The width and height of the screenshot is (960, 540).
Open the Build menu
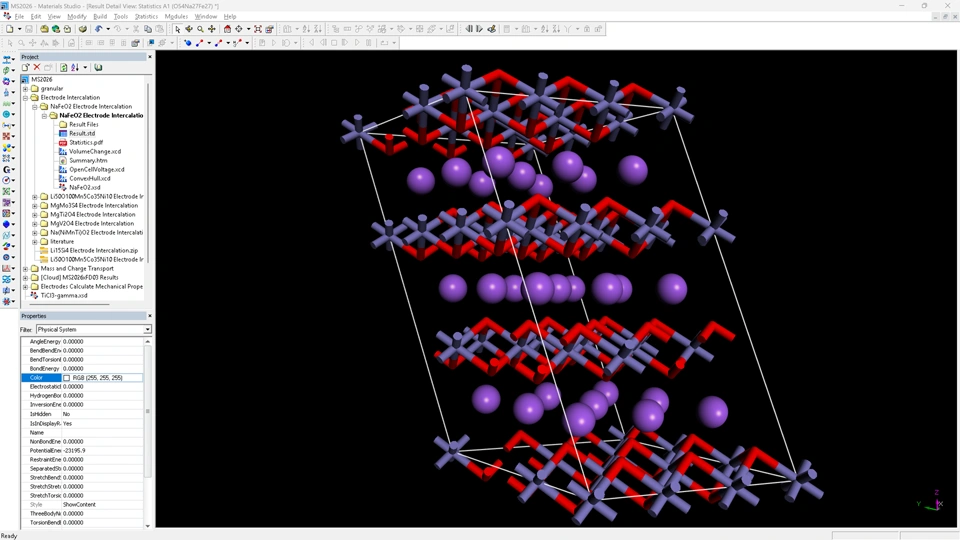[x=100, y=17]
